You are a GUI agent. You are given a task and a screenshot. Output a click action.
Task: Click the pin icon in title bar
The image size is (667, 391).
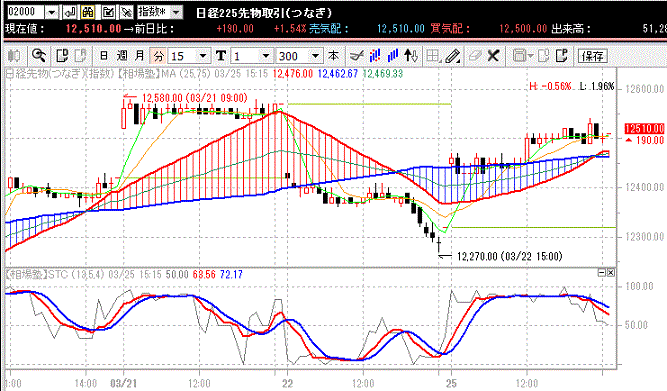(126, 12)
